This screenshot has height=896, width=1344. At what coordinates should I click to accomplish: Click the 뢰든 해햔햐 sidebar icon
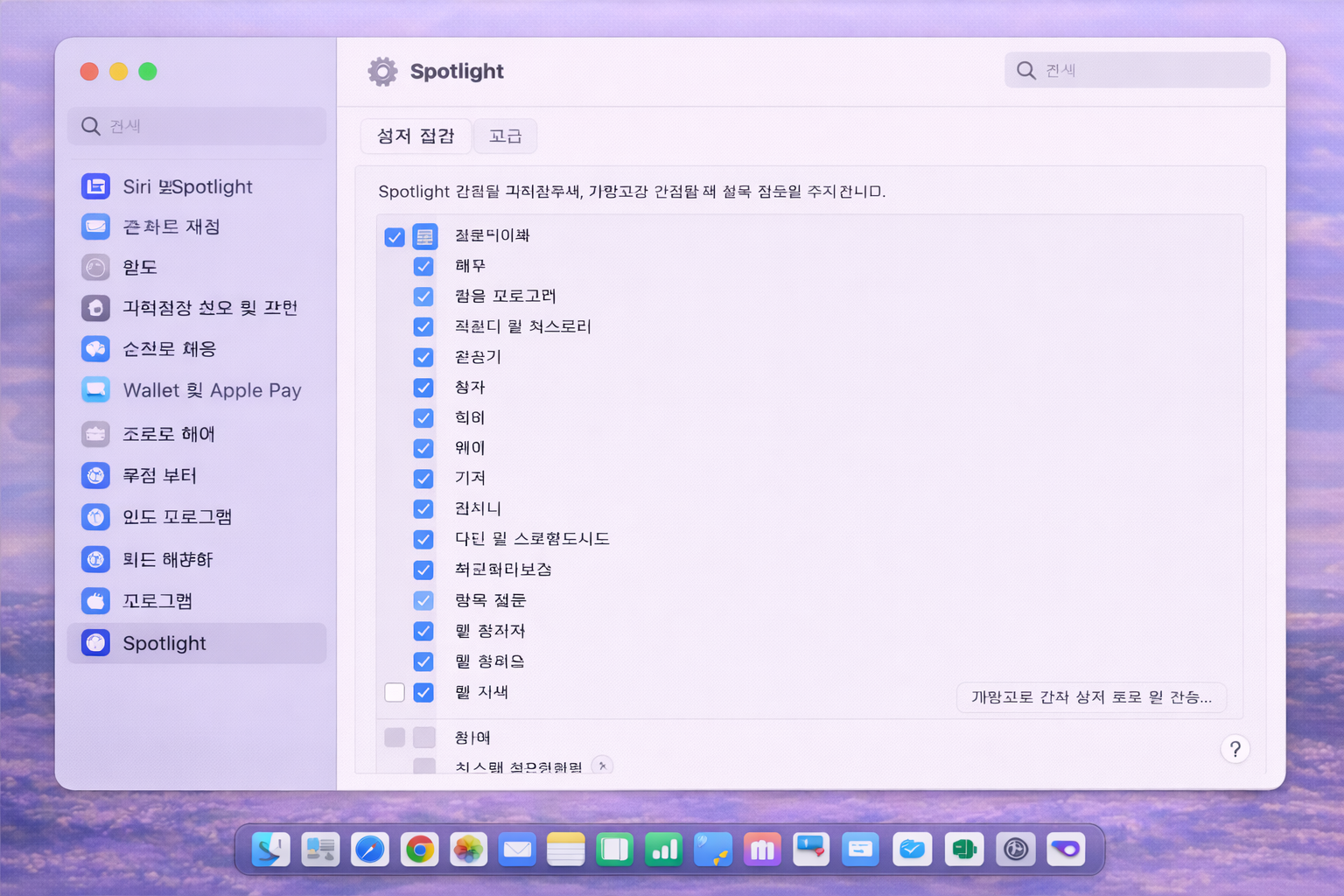click(x=95, y=558)
